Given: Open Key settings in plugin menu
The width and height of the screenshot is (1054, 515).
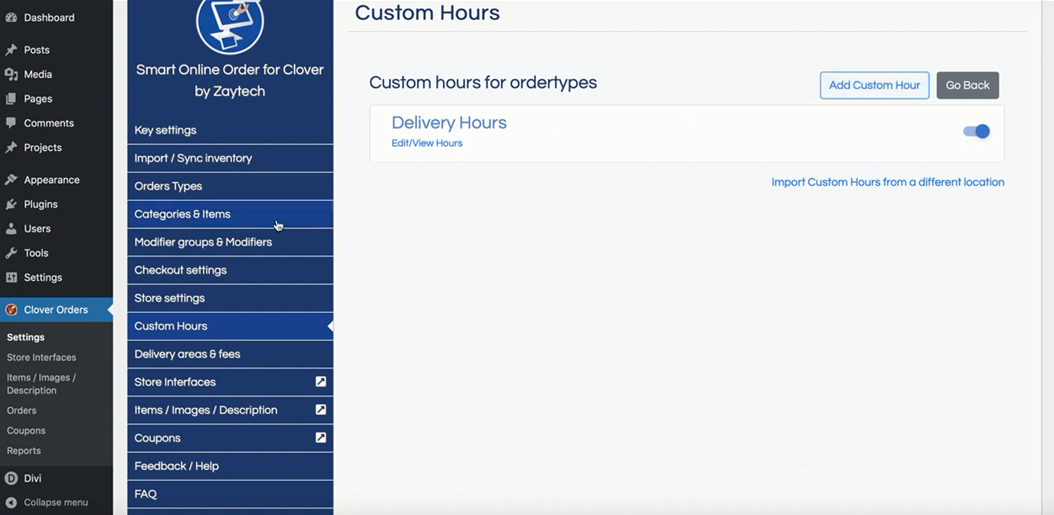Looking at the screenshot, I should click(230, 130).
